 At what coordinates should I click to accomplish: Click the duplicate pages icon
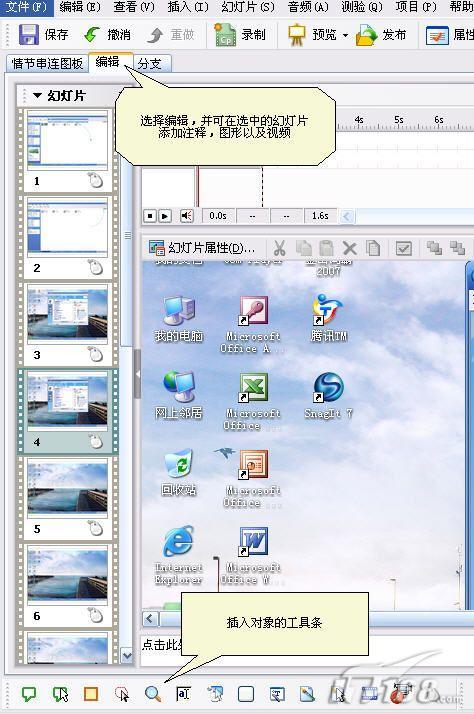pos(373,248)
